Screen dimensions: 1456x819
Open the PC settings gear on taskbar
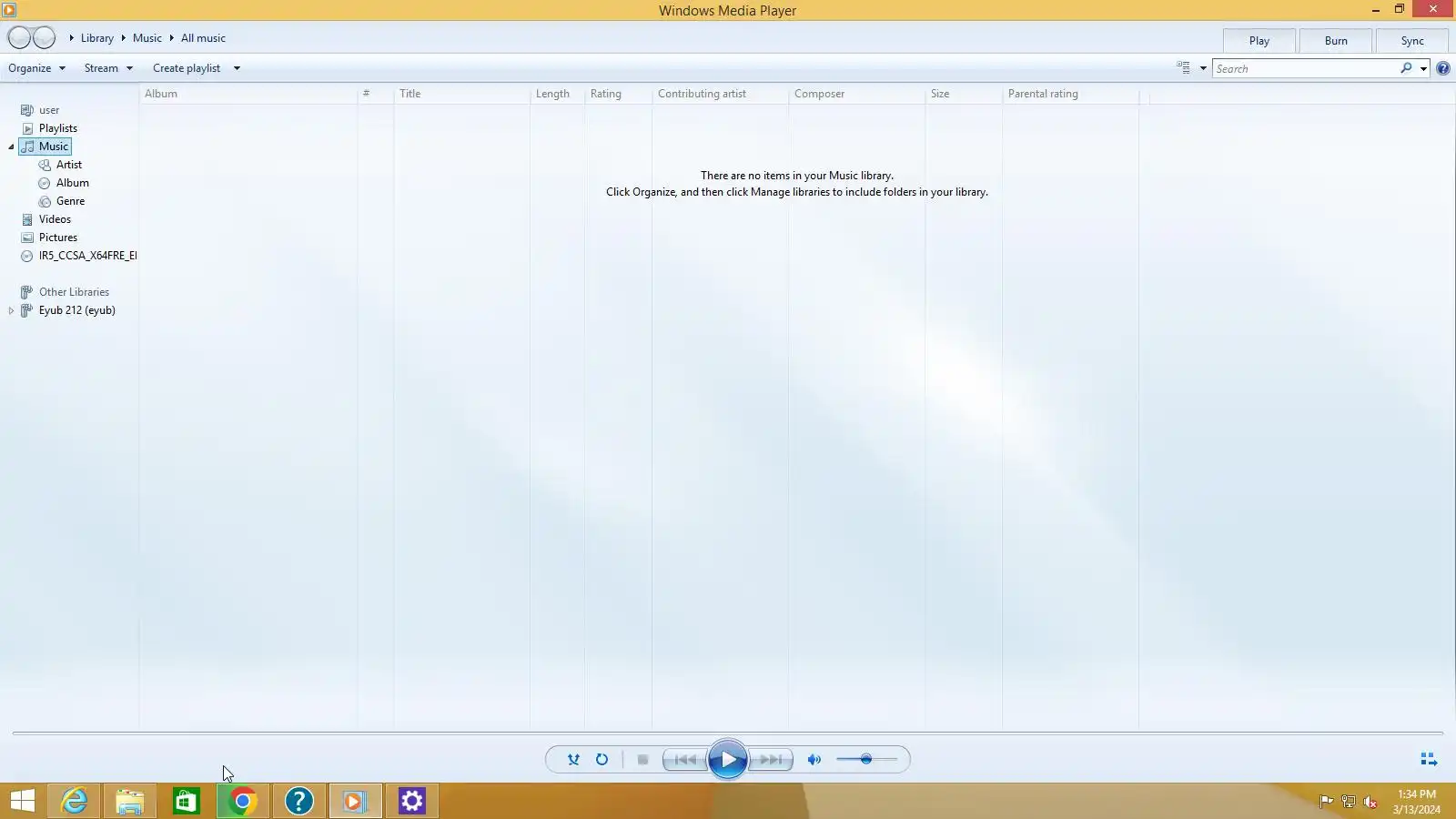412,801
